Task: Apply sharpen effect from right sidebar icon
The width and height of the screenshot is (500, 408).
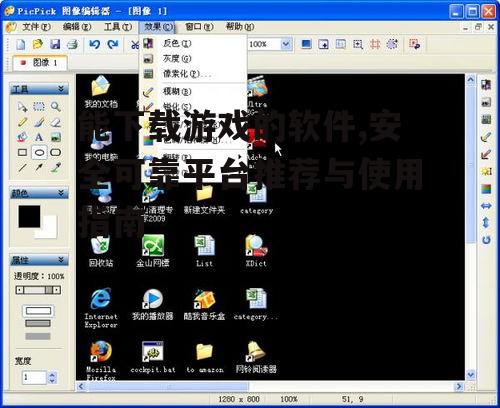Action: (486, 154)
